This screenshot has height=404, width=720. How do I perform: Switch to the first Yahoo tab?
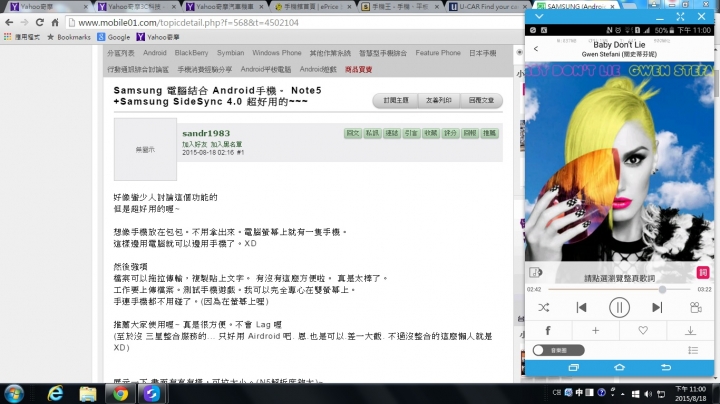click(x=48, y=6)
